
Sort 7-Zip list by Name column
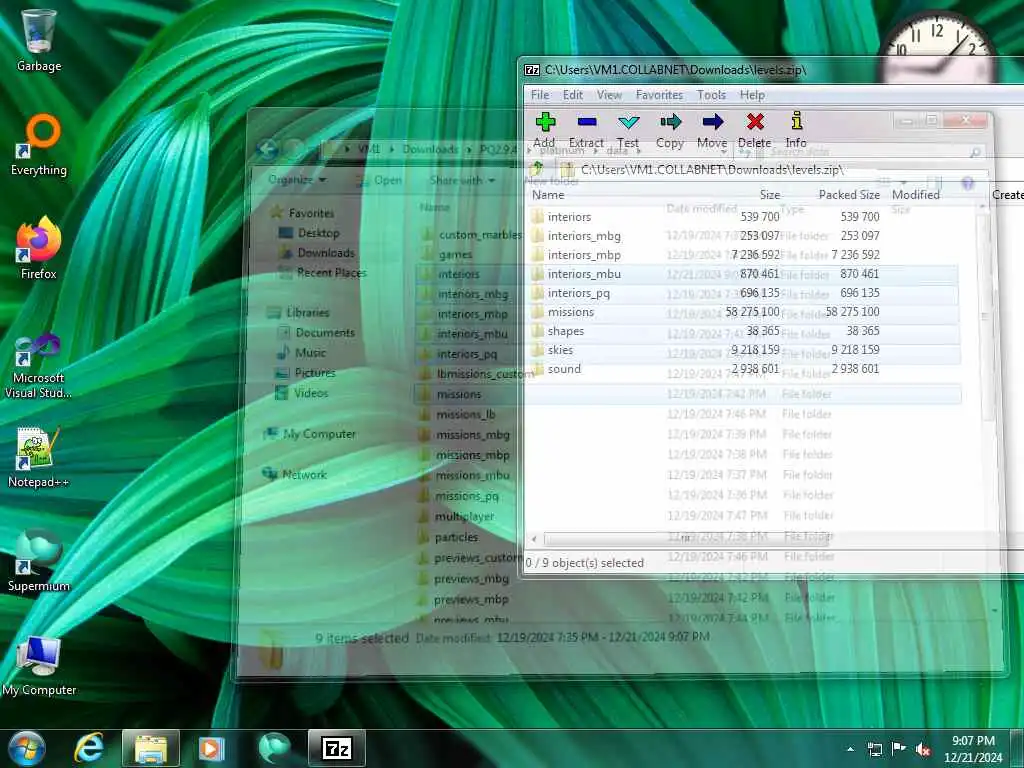(548, 195)
